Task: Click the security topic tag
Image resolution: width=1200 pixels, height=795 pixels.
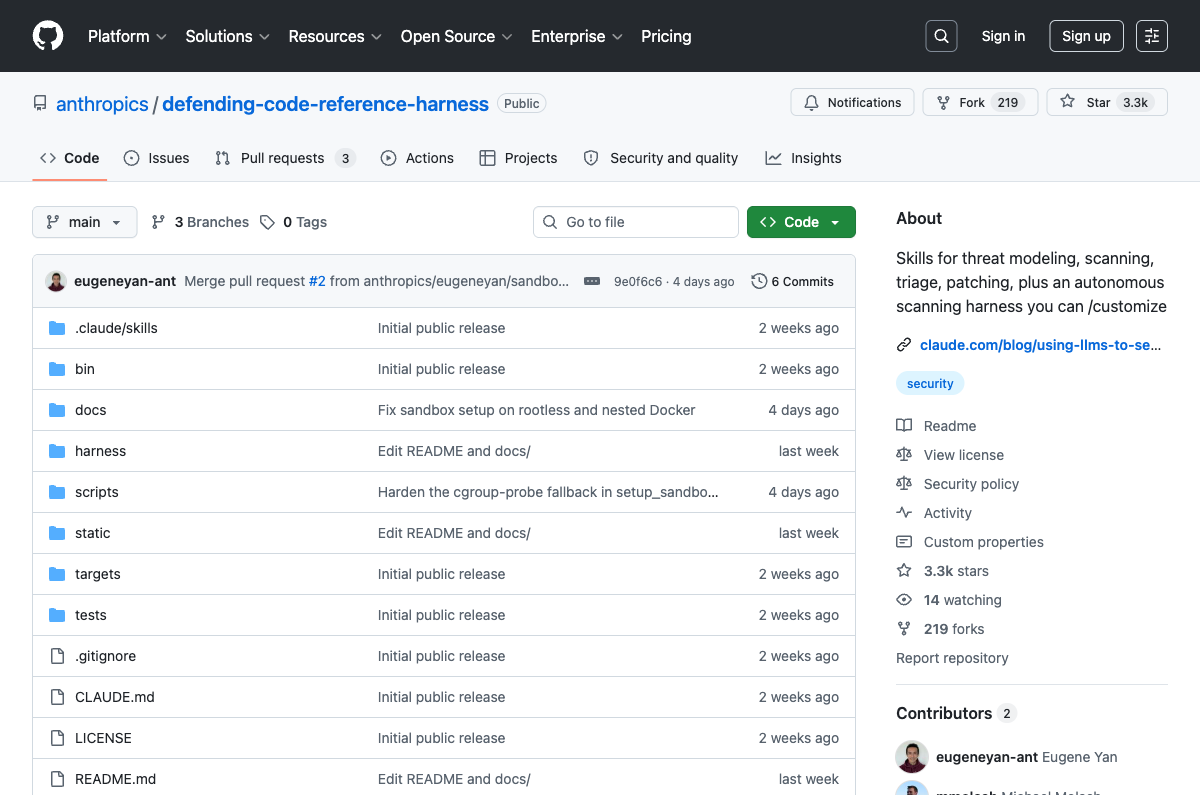Action: (x=930, y=383)
